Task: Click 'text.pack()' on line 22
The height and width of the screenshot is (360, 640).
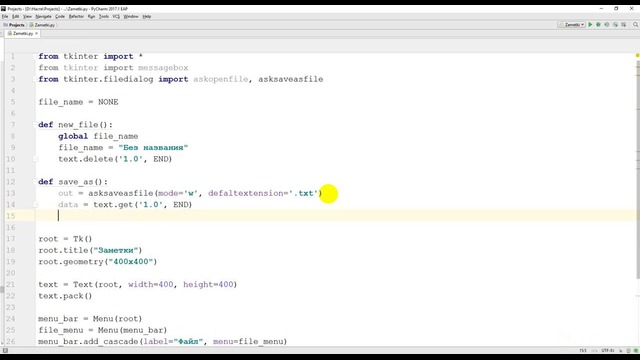Action: [x=65, y=296]
